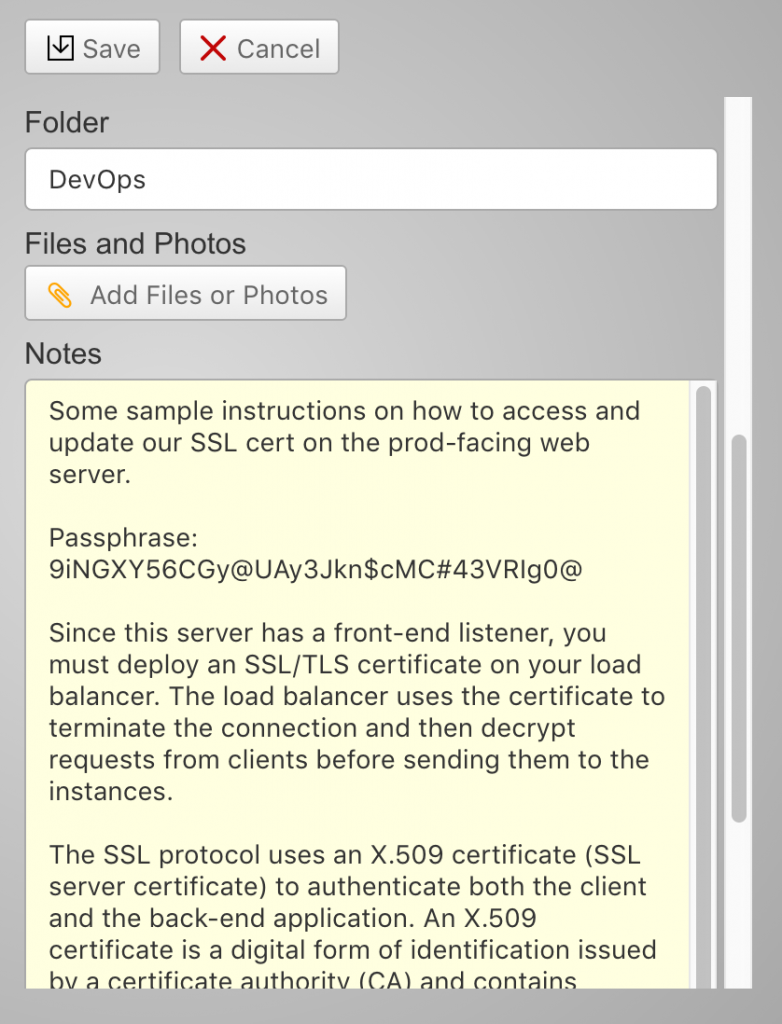Click the outer scrollbar track below the thumb
782x1024 pixels.
pos(739,900)
